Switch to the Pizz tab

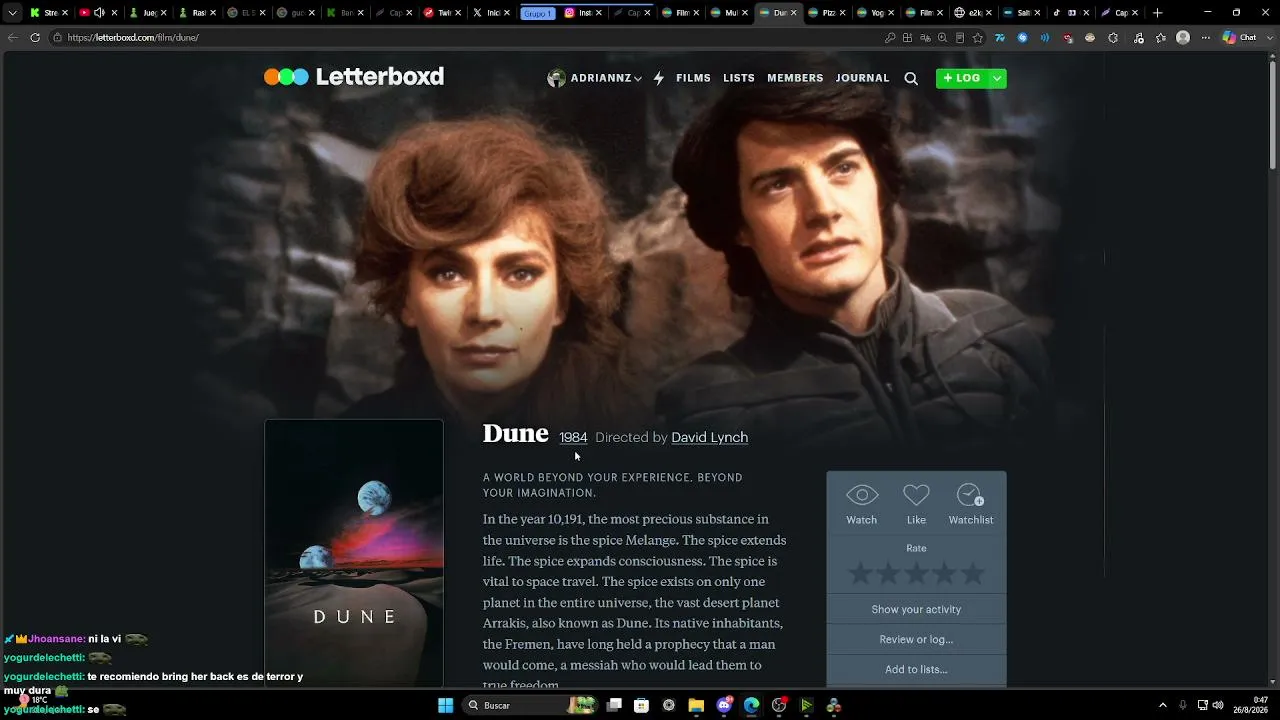825,13
